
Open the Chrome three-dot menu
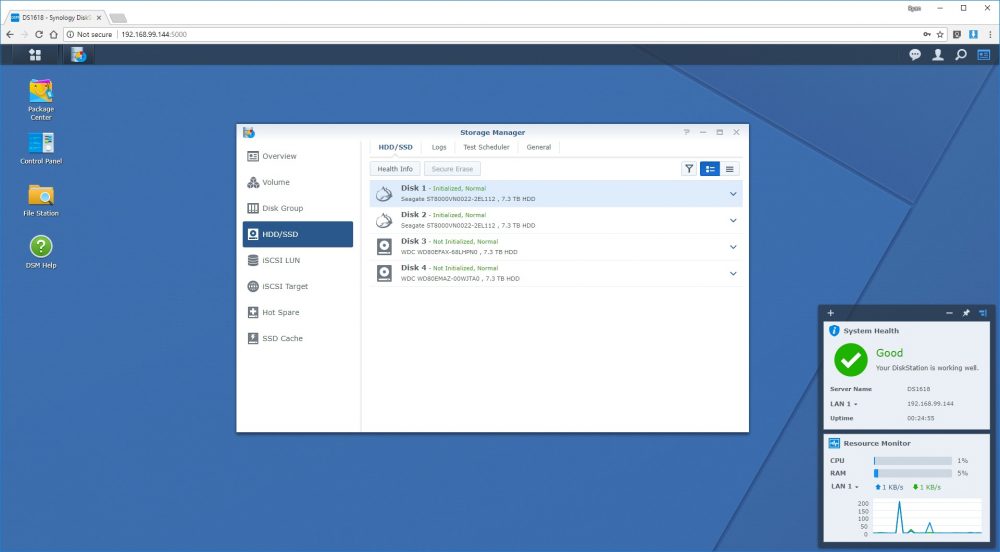point(990,34)
